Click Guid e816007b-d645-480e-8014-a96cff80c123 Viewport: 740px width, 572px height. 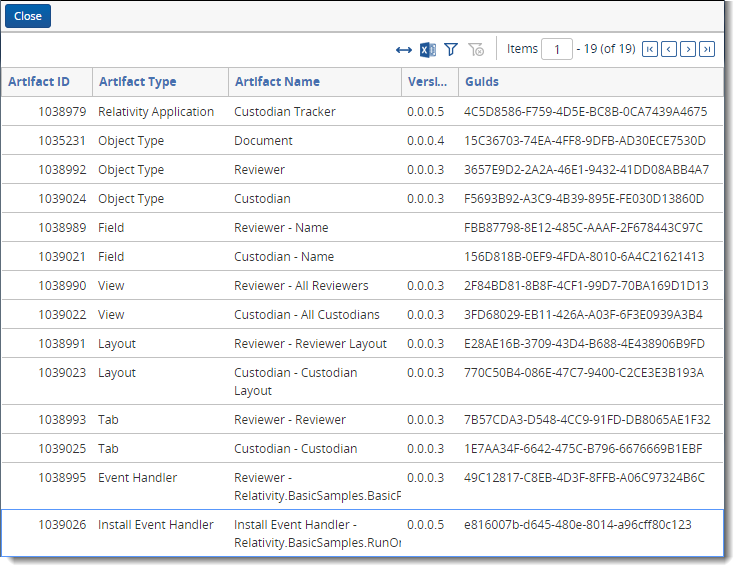point(578,525)
